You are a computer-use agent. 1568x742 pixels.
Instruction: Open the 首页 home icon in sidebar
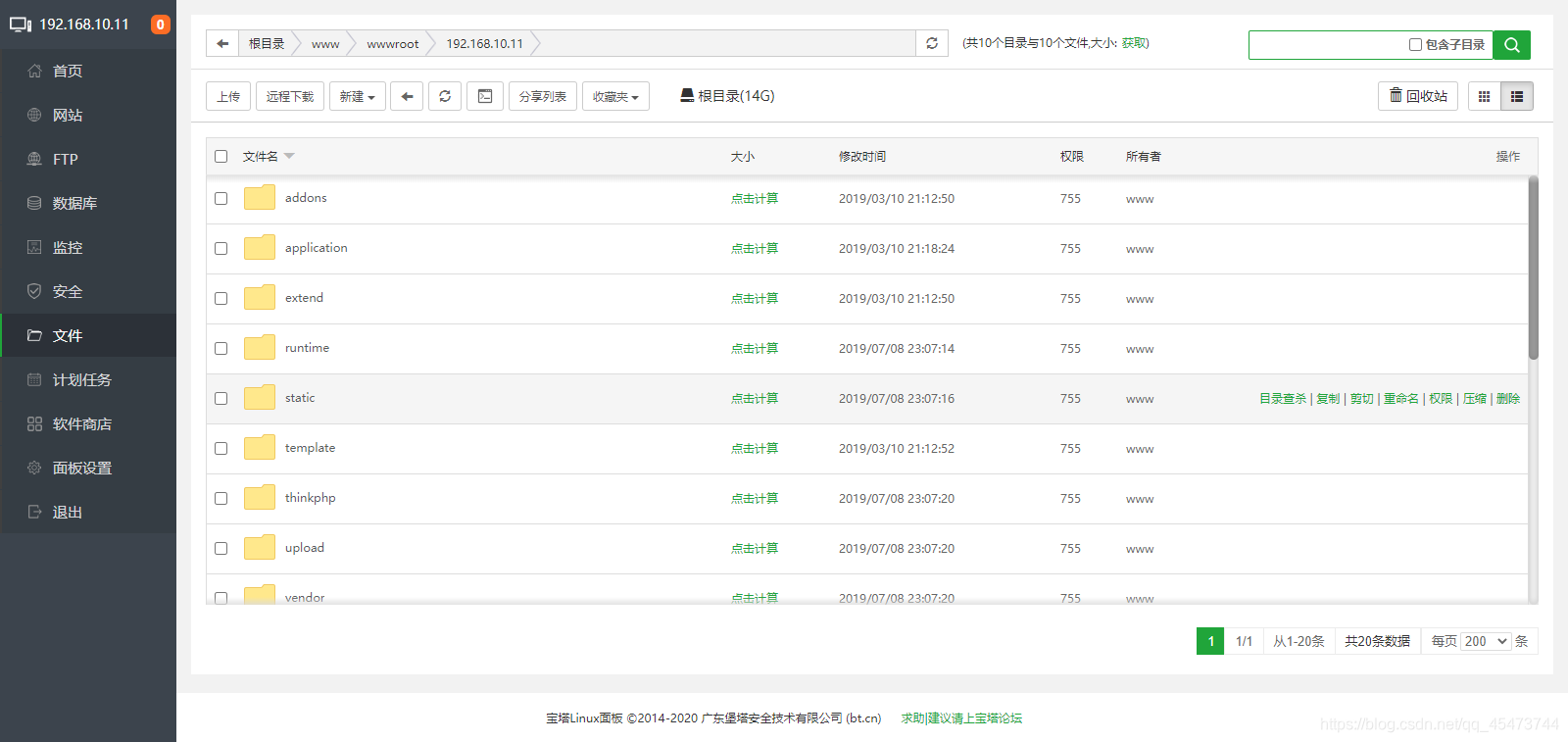pos(34,71)
